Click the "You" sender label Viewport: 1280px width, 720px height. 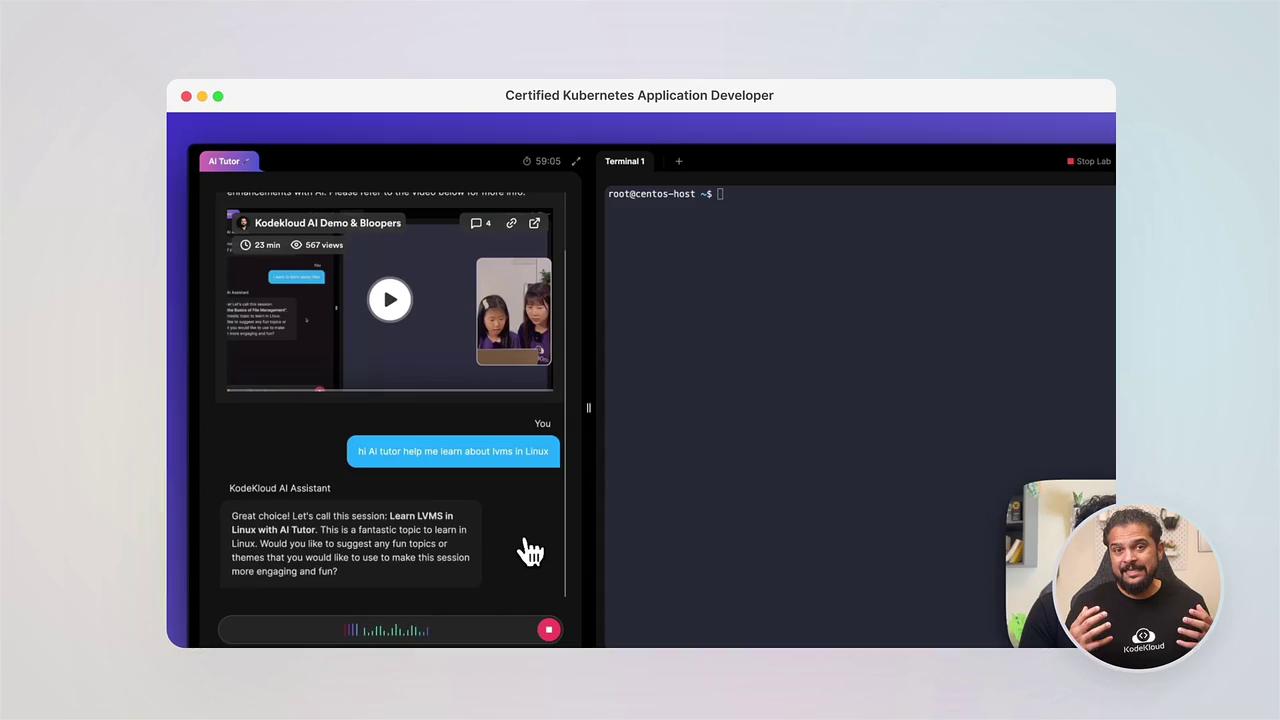click(x=543, y=423)
